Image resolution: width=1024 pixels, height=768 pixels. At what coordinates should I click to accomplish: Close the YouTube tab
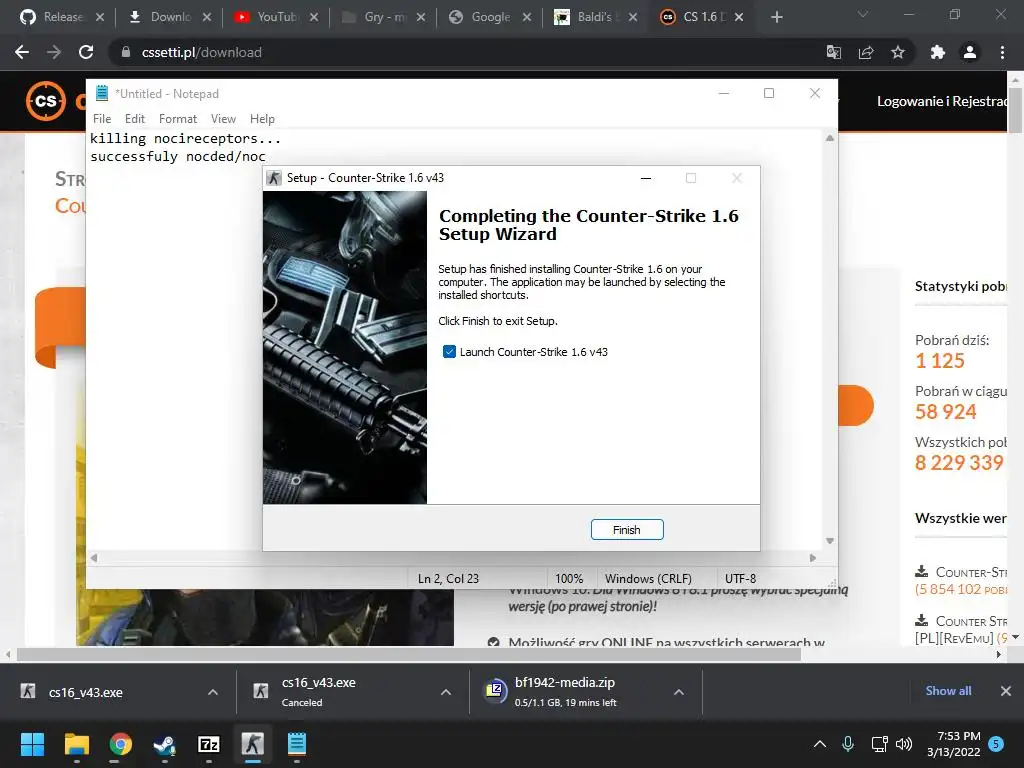(314, 17)
